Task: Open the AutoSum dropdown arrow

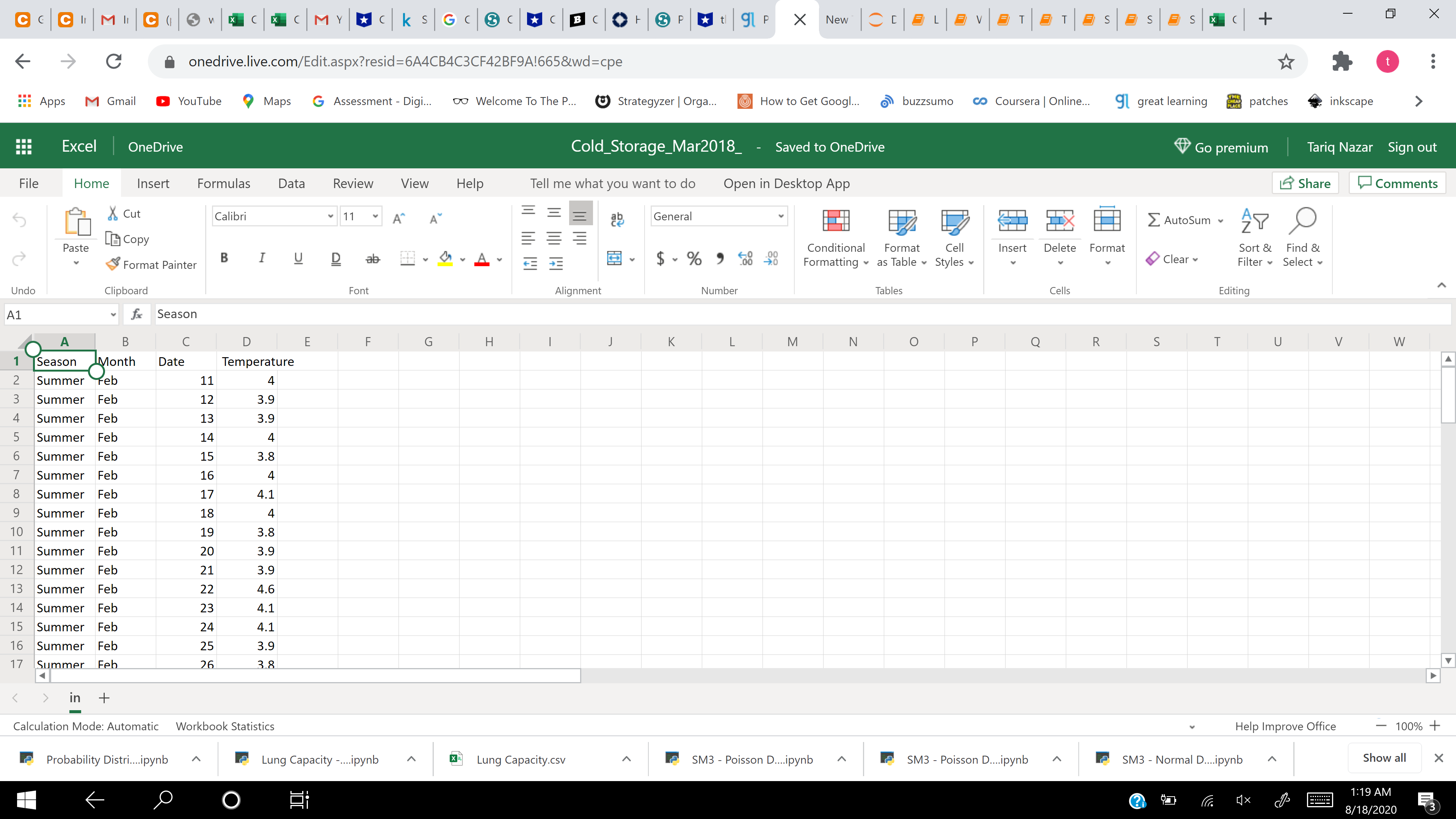Action: [1221, 220]
